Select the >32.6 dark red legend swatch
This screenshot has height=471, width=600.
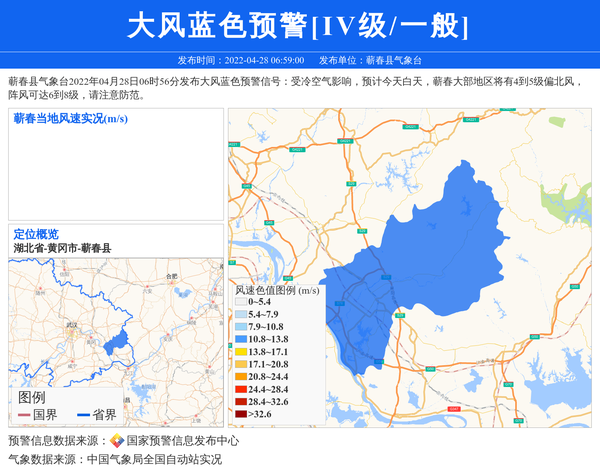tap(241, 413)
